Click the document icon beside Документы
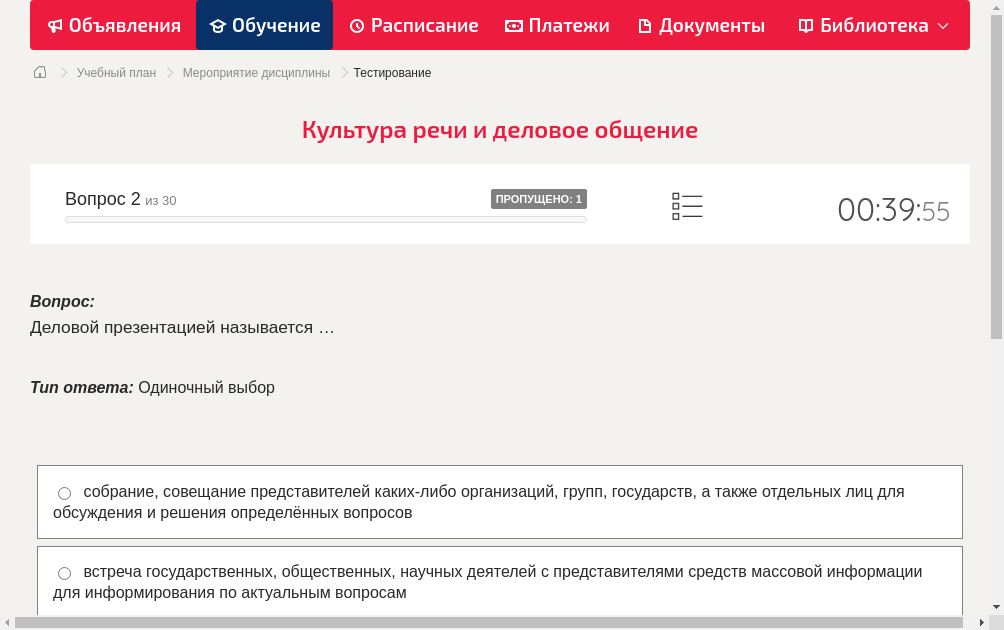The width and height of the screenshot is (1004, 630). tap(644, 25)
